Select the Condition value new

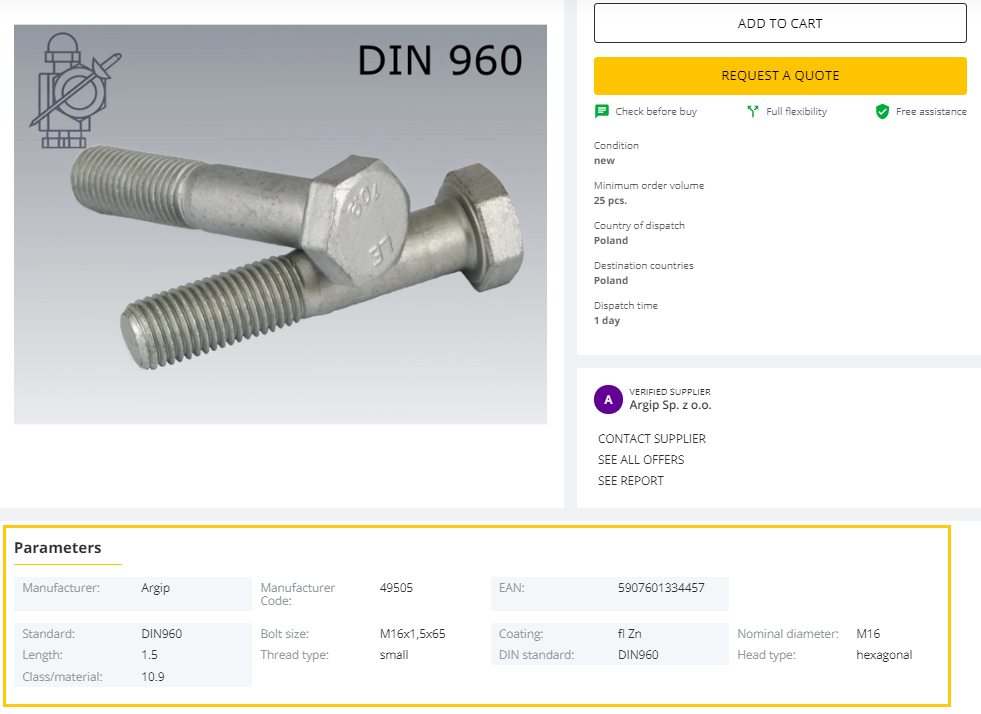tap(604, 160)
